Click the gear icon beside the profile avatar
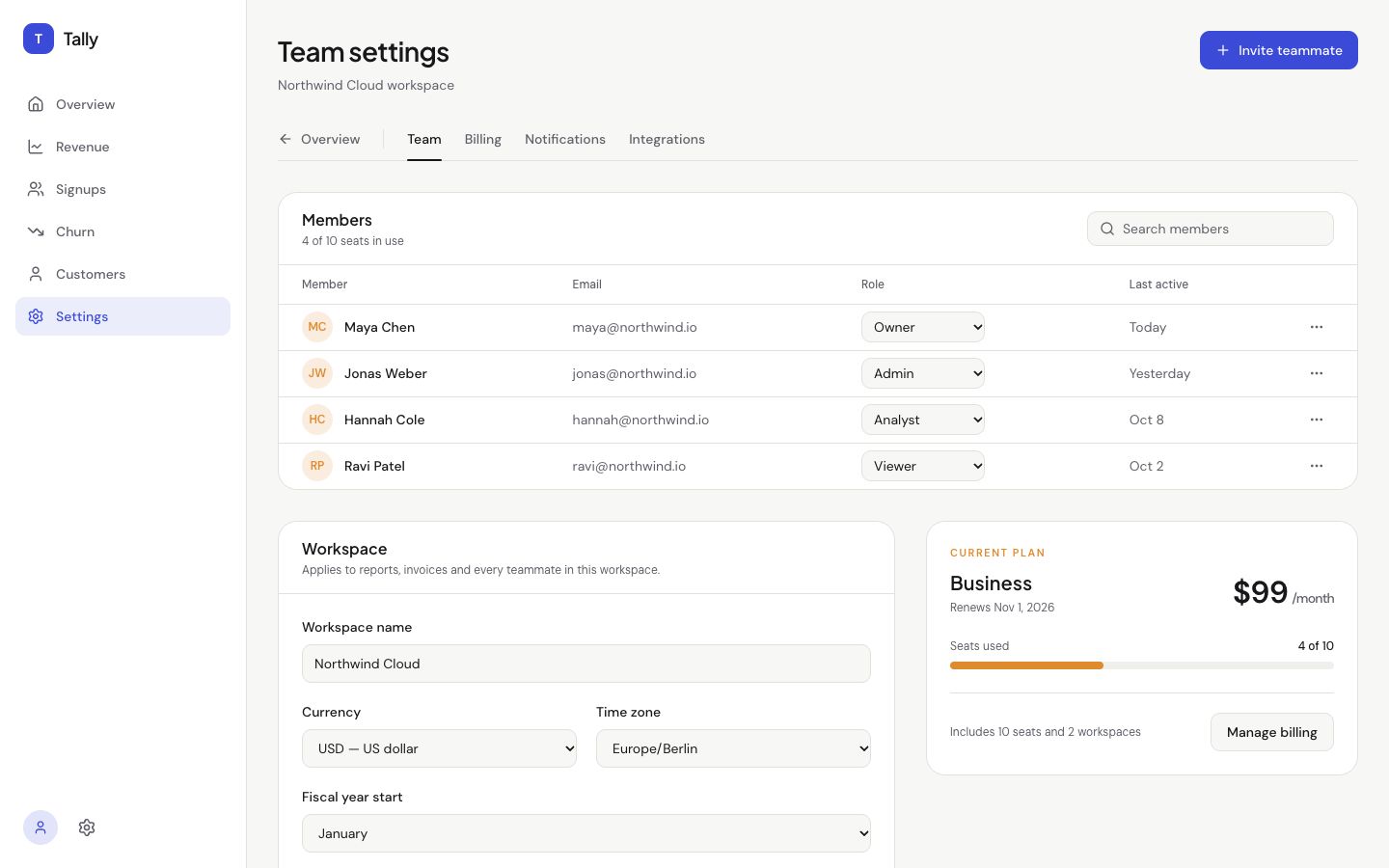 [87, 827]
